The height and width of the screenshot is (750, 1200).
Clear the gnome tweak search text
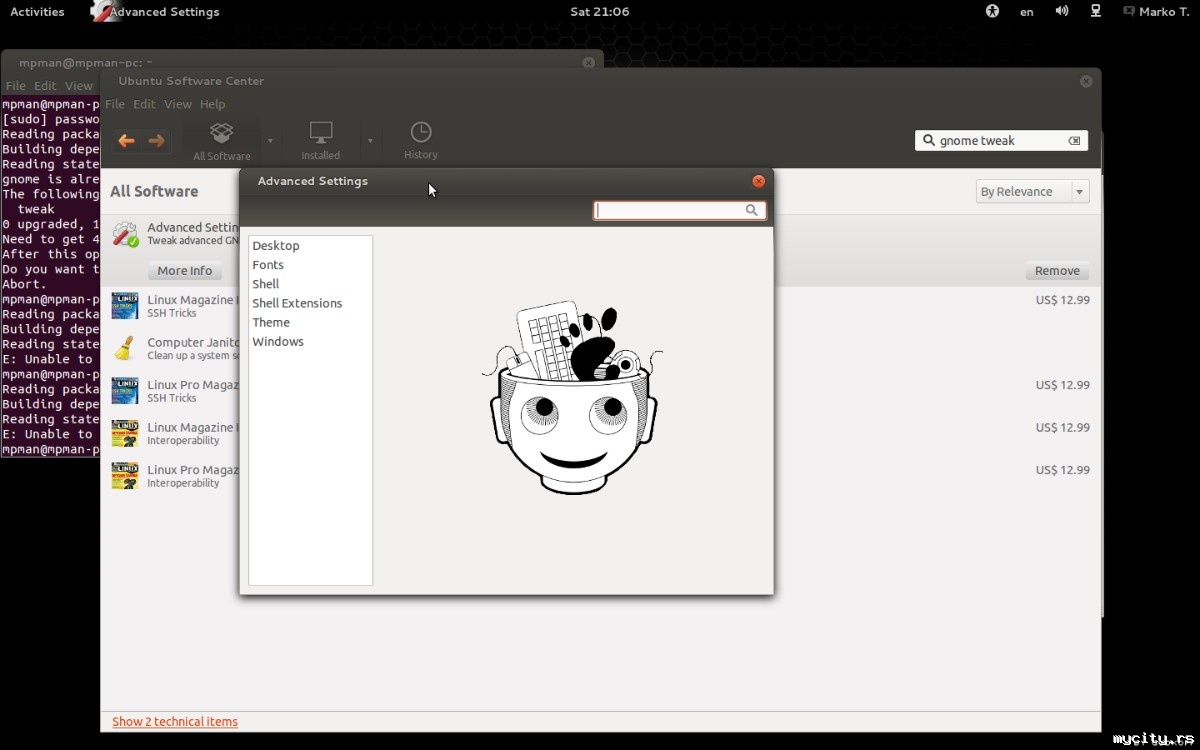click(x=1074, y=141)
